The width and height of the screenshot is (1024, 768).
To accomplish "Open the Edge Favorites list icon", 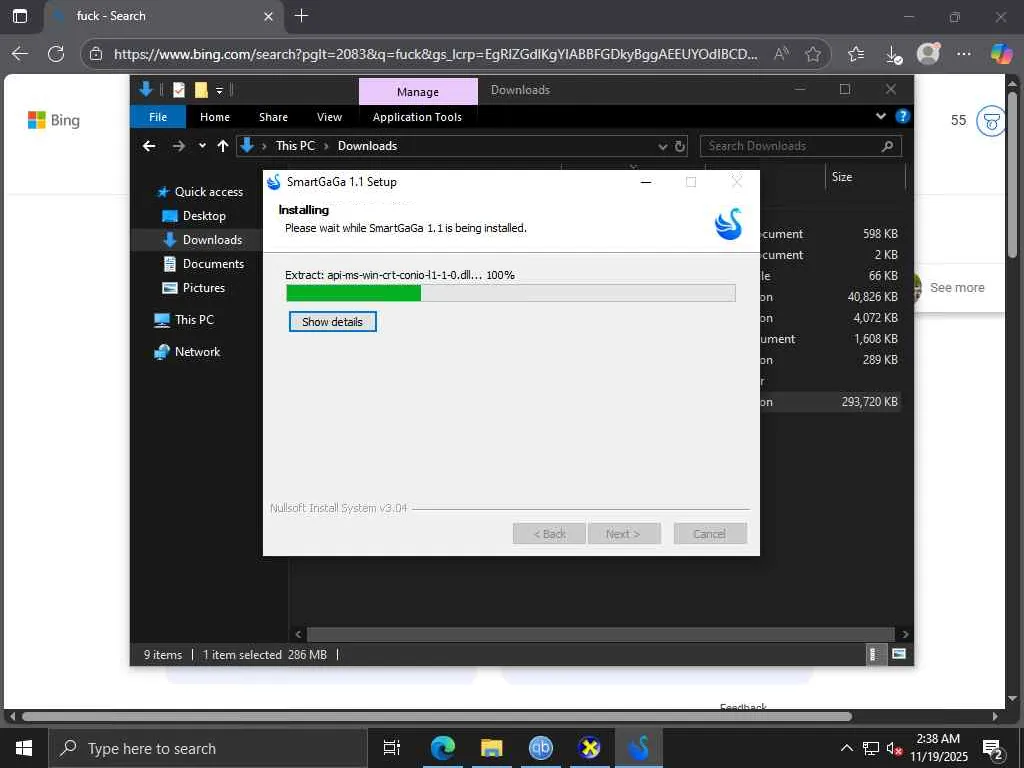I will [856, 54].
